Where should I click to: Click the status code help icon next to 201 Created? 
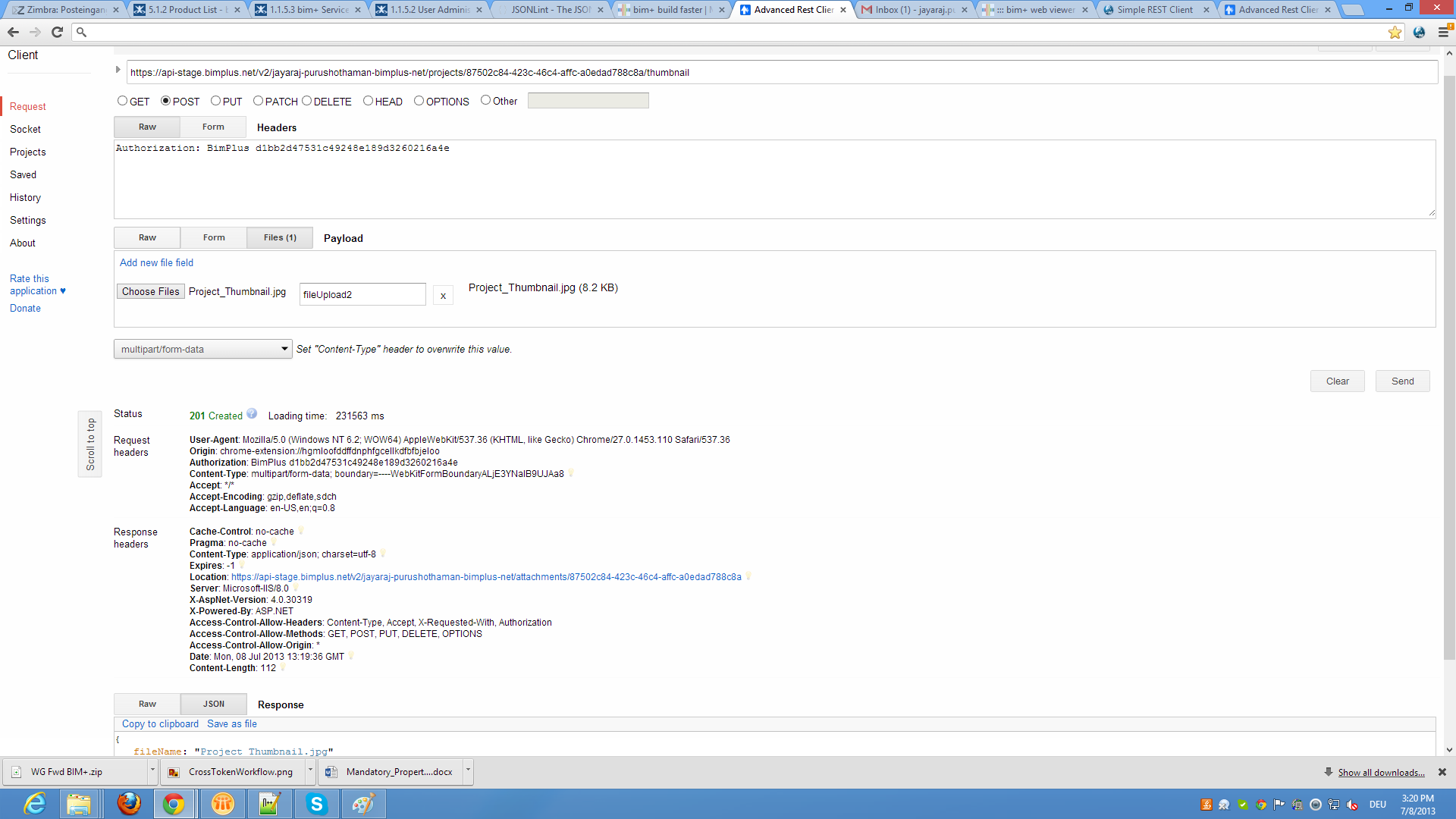point(252,414)
